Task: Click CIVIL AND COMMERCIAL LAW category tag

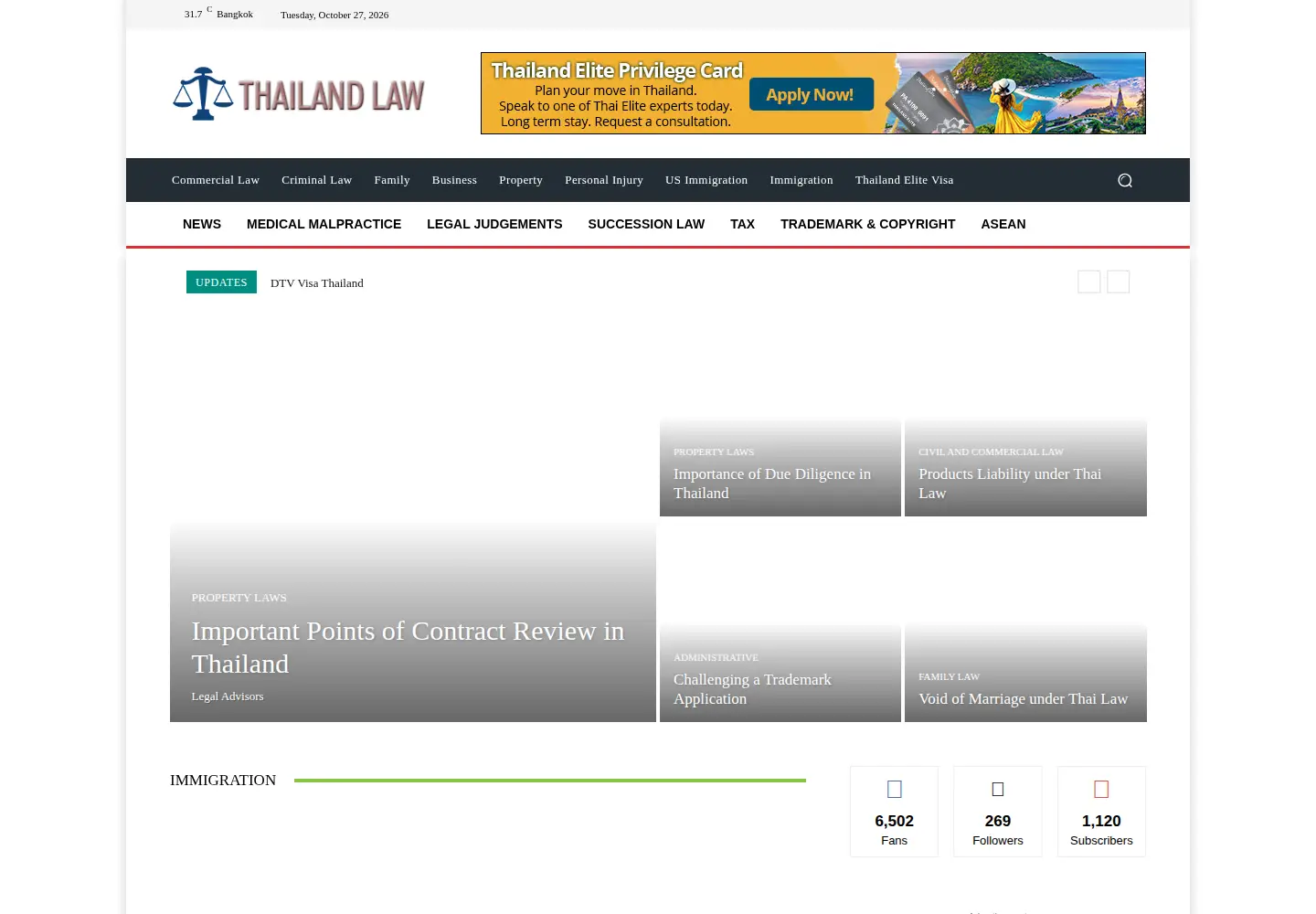Action: pyautogui.click(x=991, y=452)
